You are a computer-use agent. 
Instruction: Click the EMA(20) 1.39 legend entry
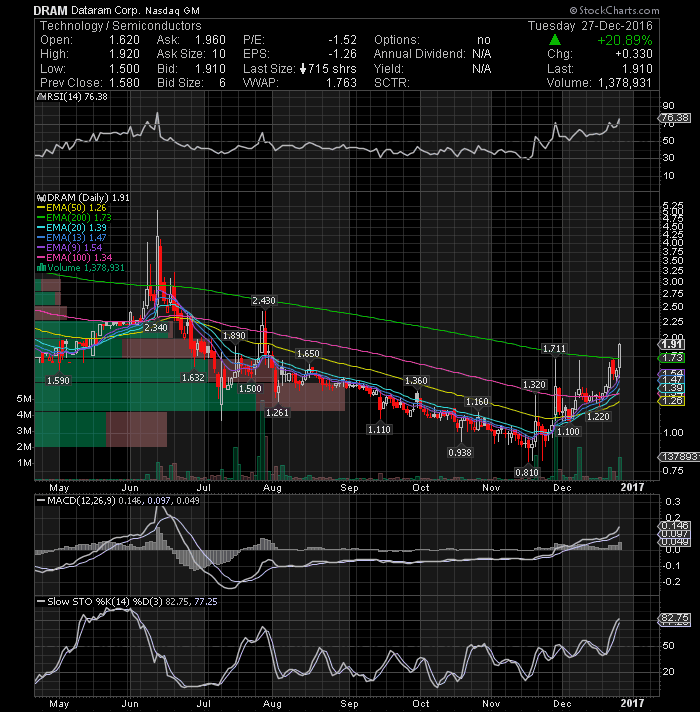click(72, 228)
